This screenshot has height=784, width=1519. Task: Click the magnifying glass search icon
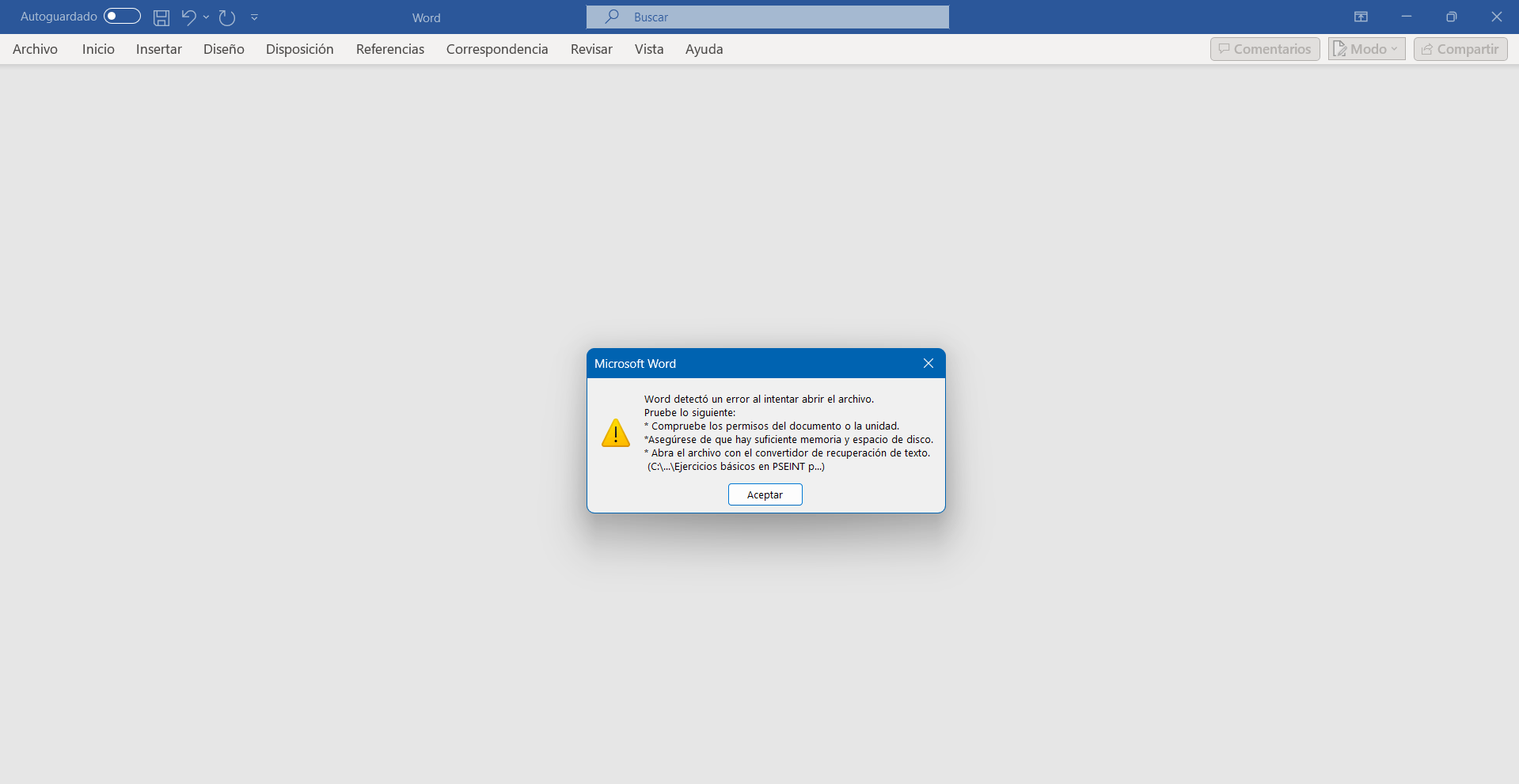tap(612, 17)
